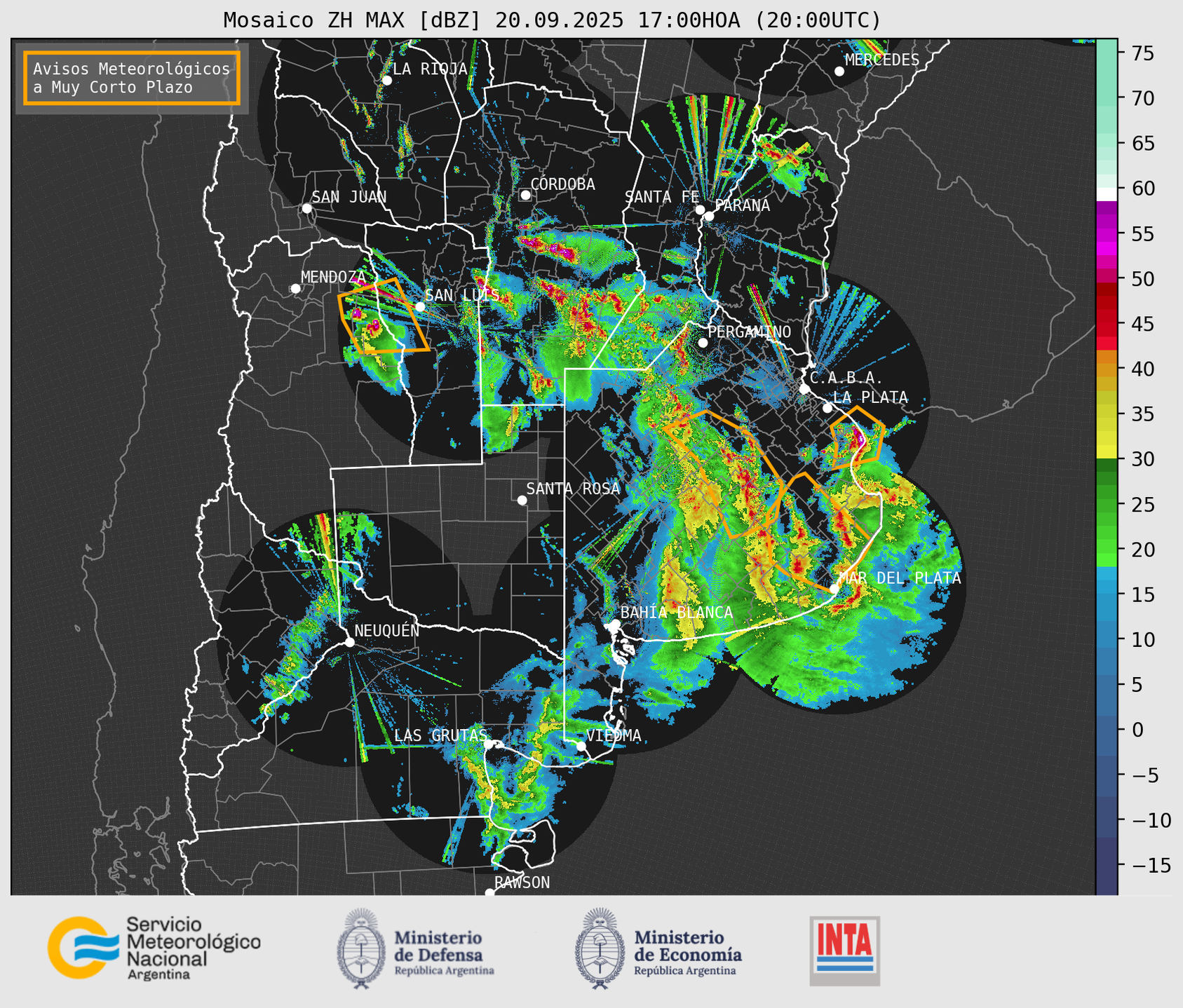This screenshot has height=1008, width=1183.
Task: Click the Ministerio de Economía text
Action: pyautogui.click(x=688, y=953)
